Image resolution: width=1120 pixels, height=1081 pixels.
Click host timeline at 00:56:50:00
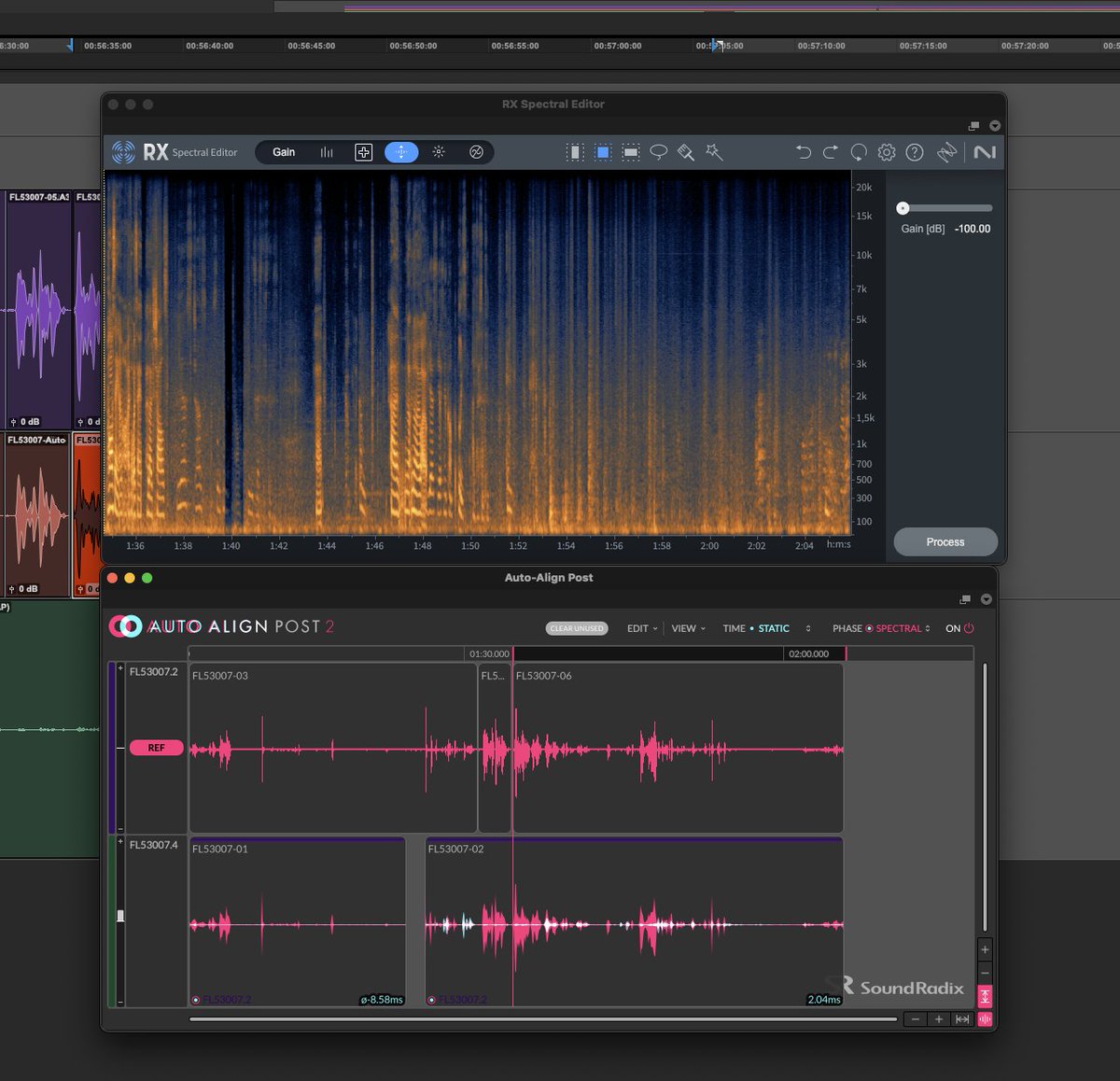pyautogui.click(x=413, y=46)
